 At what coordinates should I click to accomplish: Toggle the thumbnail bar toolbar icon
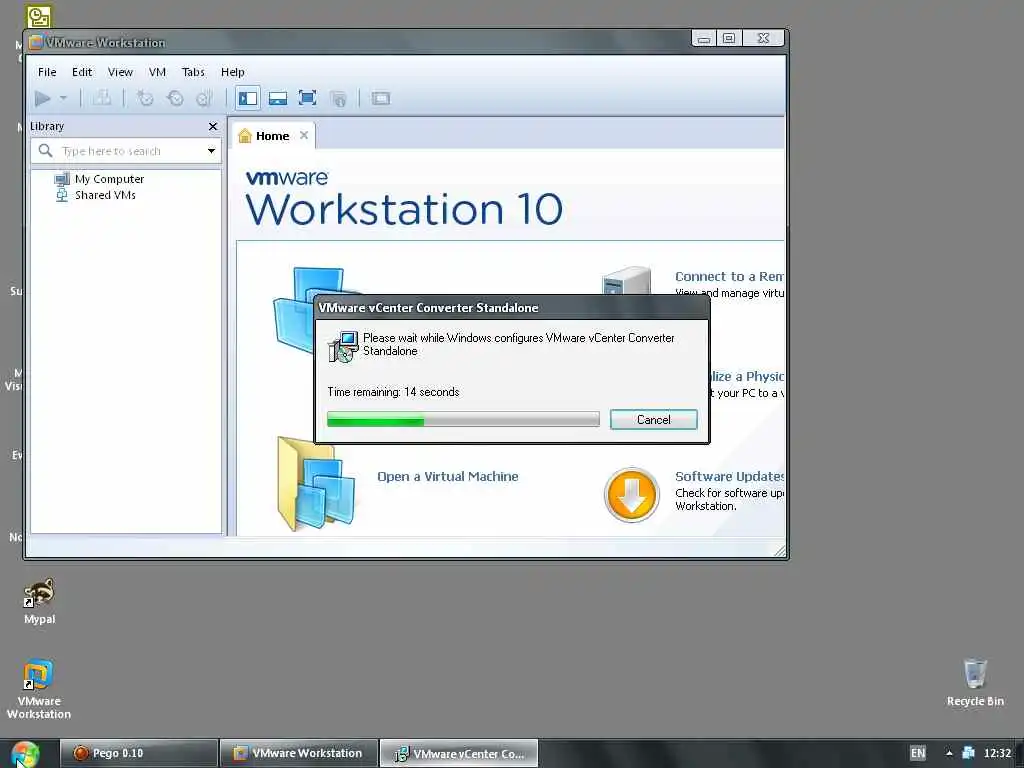[x=278, y=99]
